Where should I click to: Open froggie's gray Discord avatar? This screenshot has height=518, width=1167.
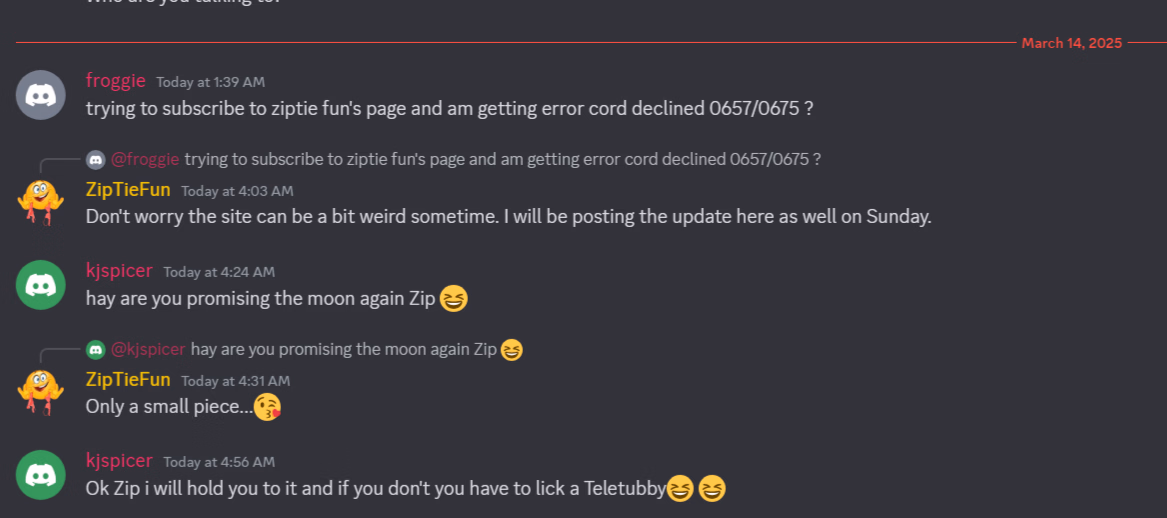pyautogui.click(x=41, y=95)
